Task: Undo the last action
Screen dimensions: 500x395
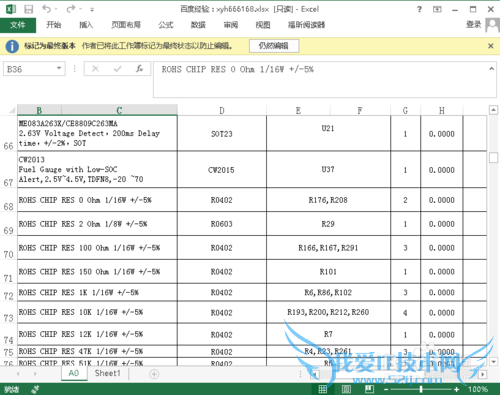Action: click(x=46, y=9)
